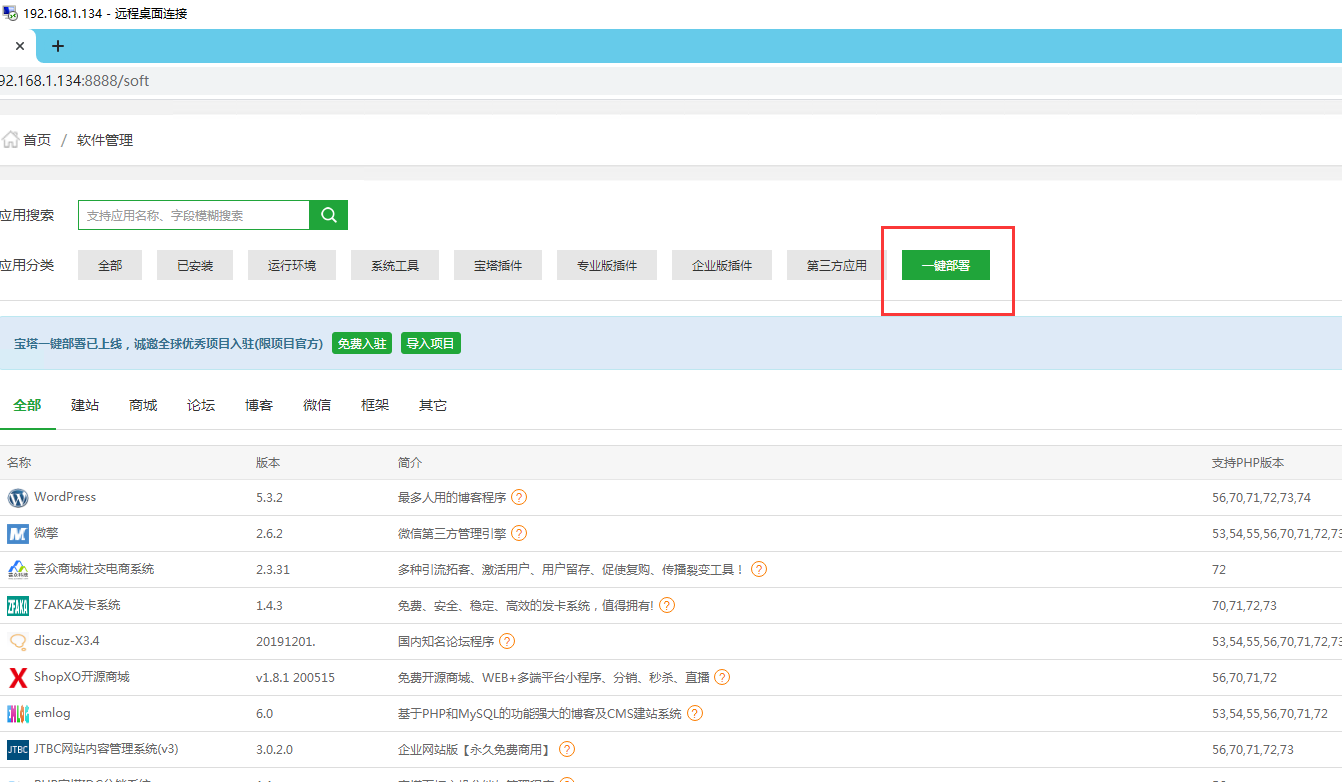Click the 版本 column header
The height and width of the screenshot is (782, 1342).
point(268,463)
